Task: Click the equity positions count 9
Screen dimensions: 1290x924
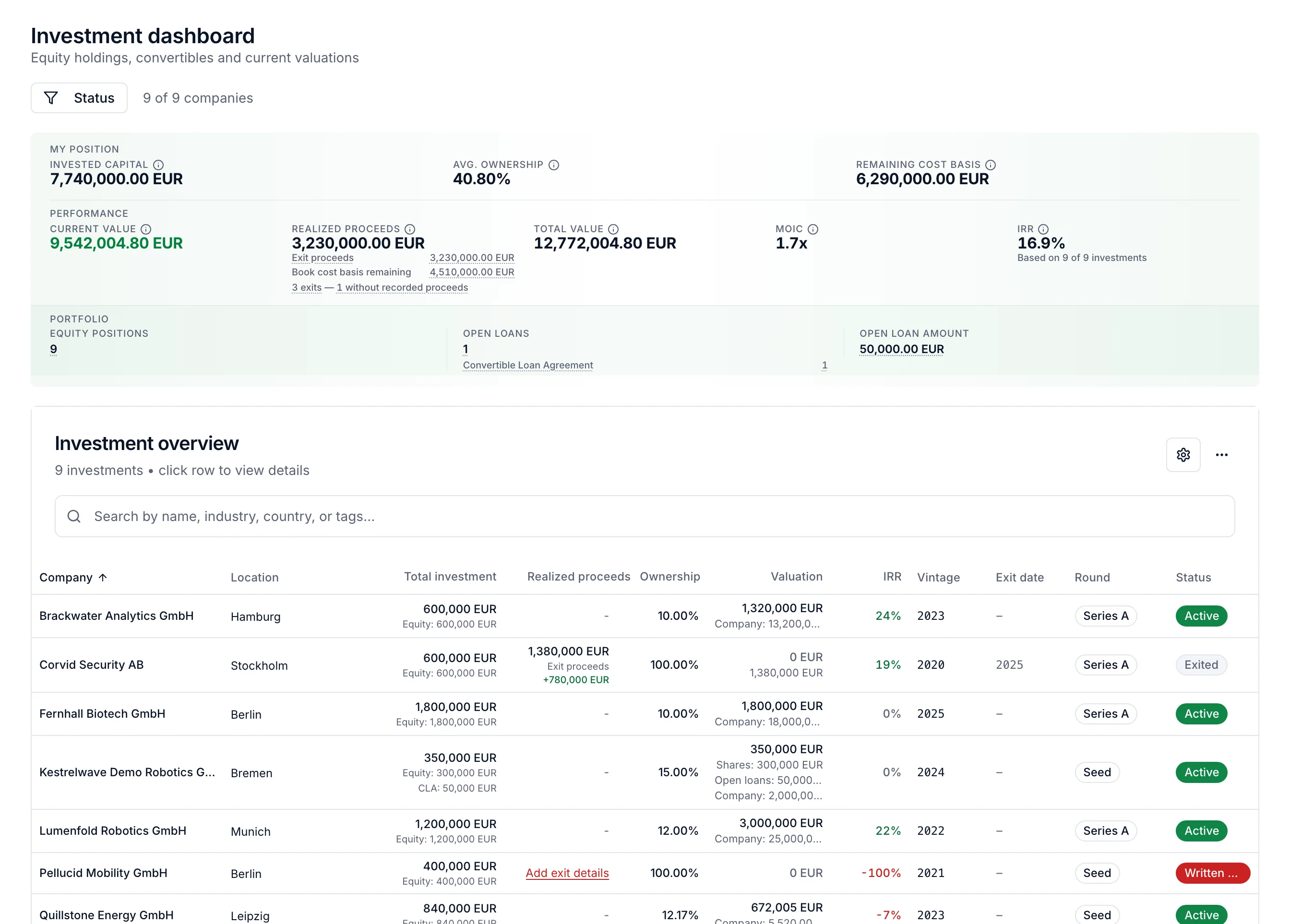Action: [x=53, y=349]
